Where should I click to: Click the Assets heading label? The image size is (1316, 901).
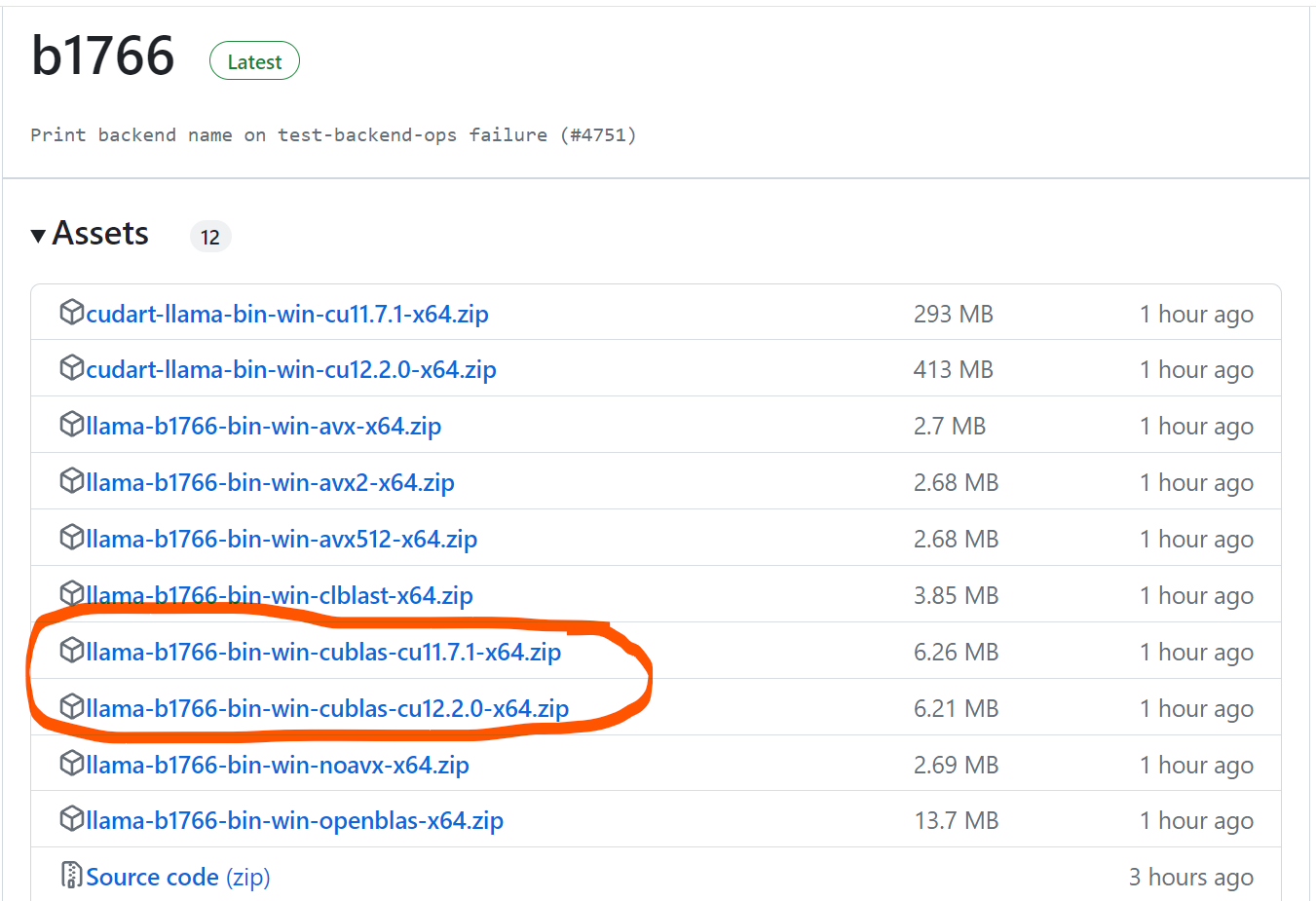tap(100, 234)
